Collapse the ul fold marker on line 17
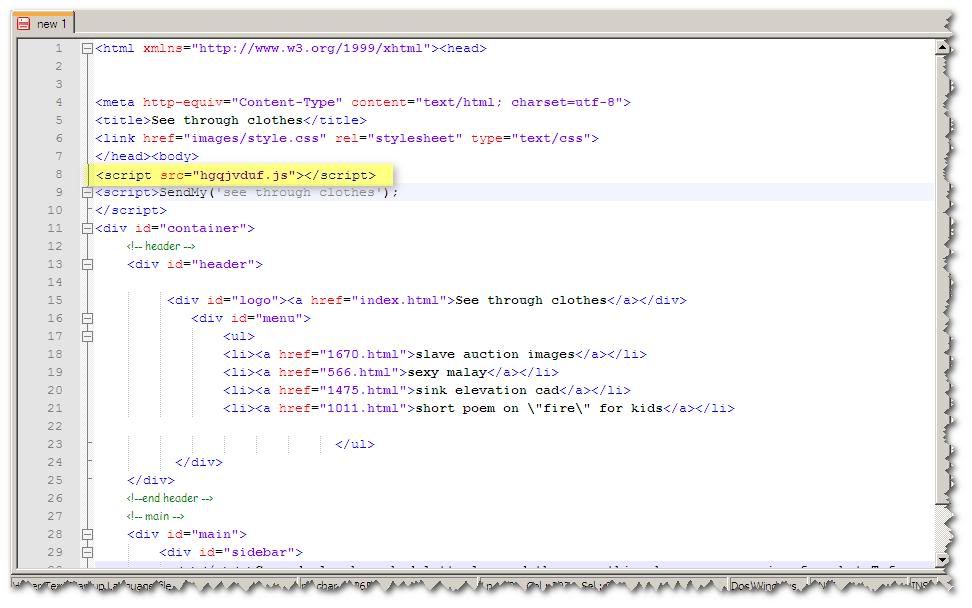972x608 pixels. click(x=87, y=336)
